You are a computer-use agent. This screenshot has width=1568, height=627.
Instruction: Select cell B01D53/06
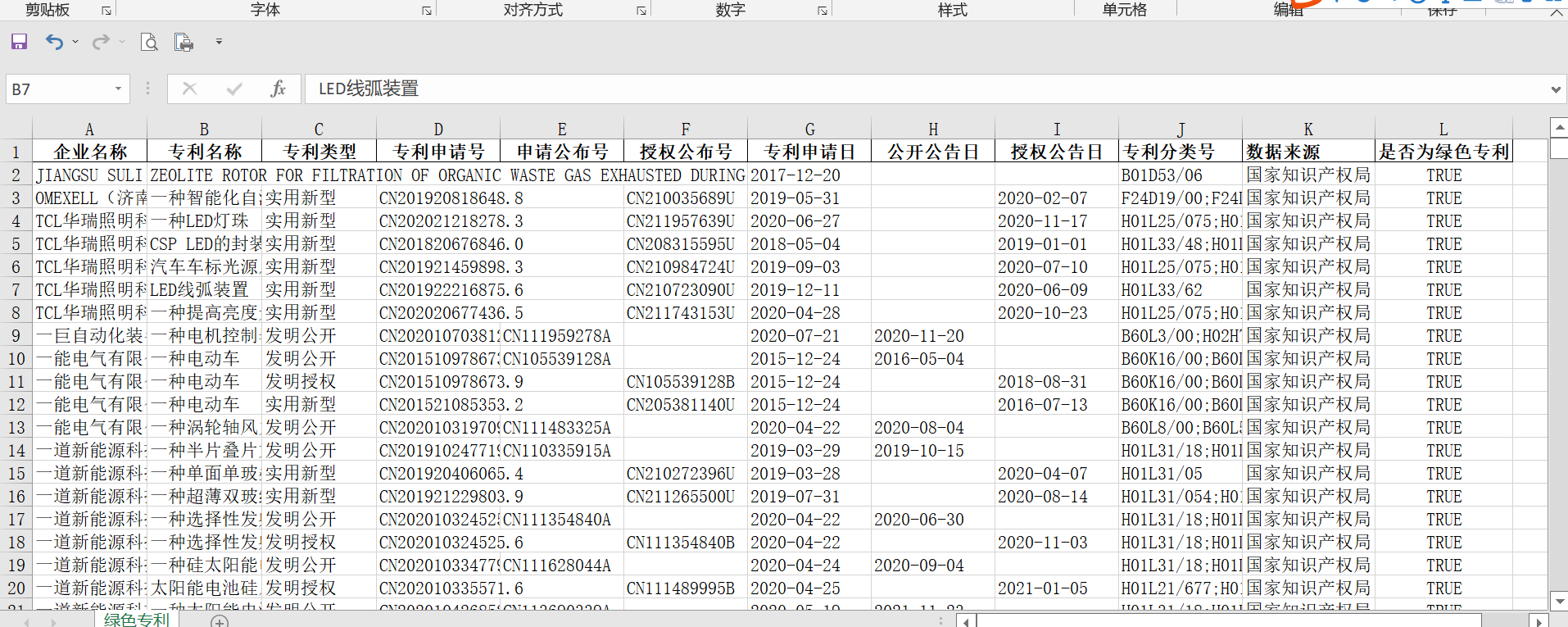click(x=1181, y=175)
